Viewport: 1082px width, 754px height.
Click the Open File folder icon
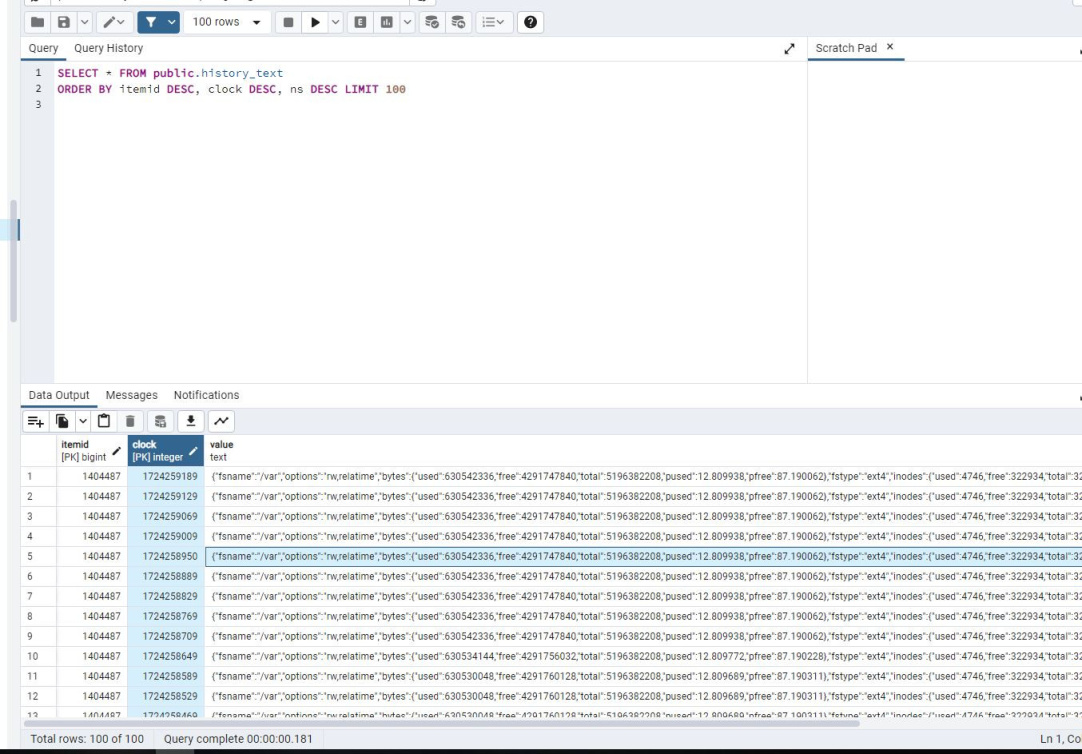38,21
